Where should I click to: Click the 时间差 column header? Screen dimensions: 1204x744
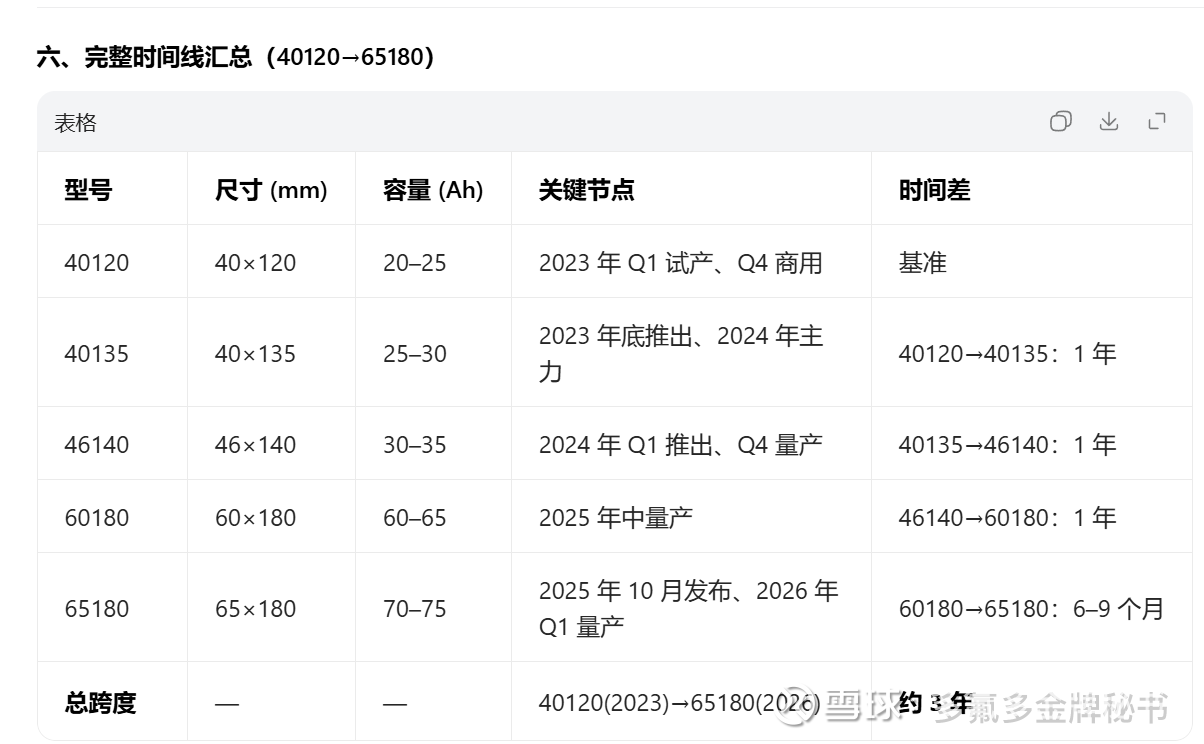[x=934, y=190]
